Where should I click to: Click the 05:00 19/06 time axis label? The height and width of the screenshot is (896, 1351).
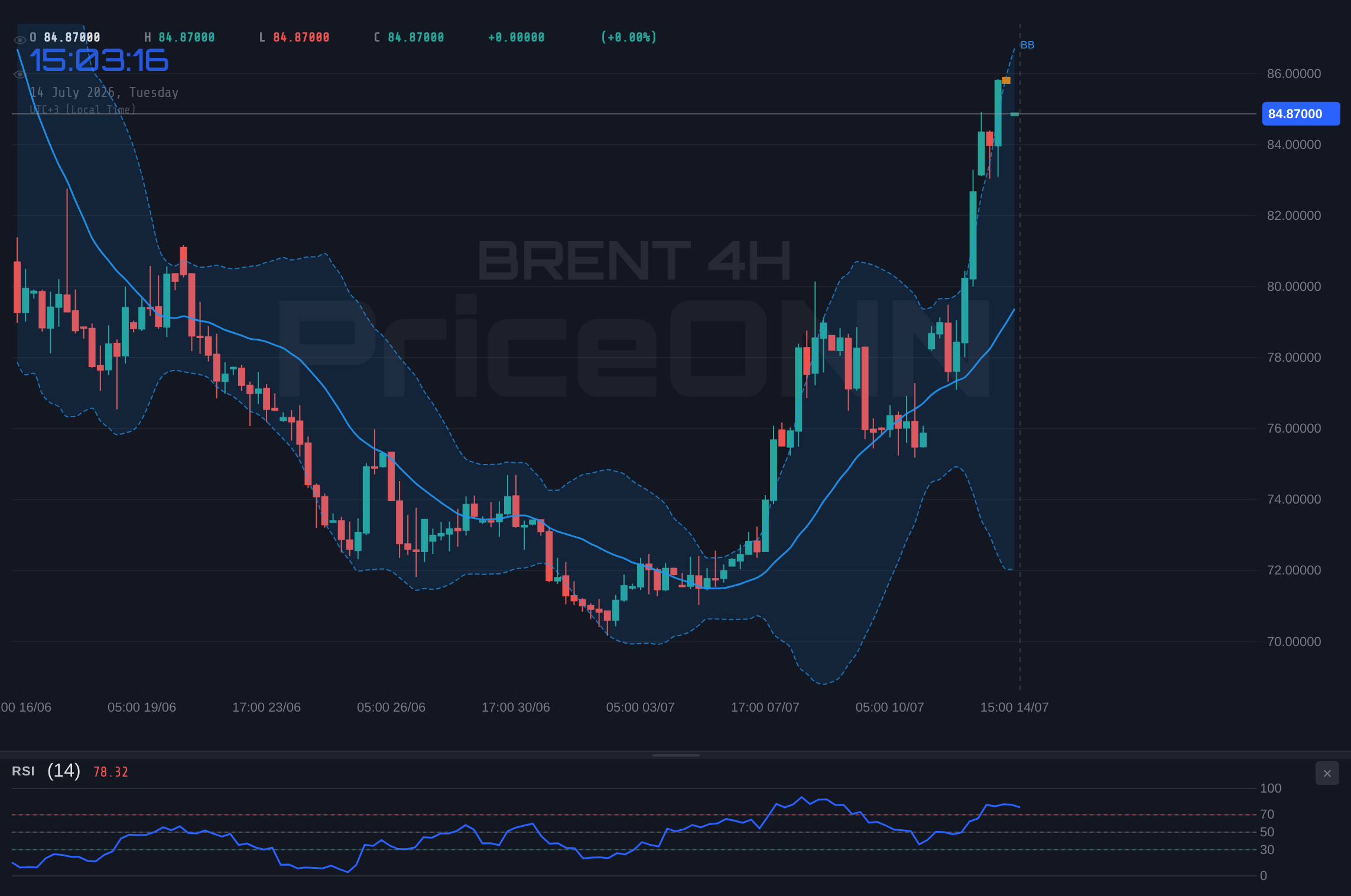point(142,707)
